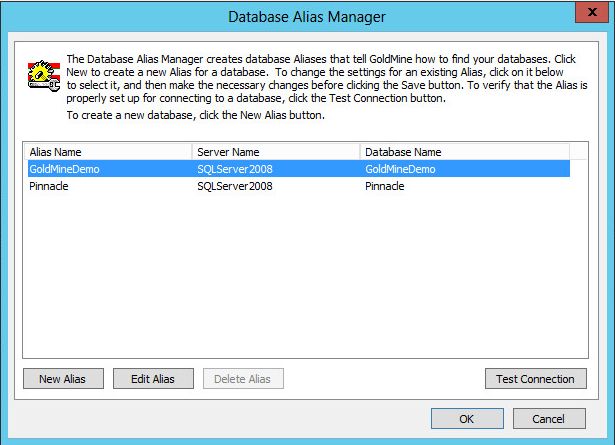Click Pinnacle in the Database Name column
This screenshot has width=615, height=445.
point(386,187)
